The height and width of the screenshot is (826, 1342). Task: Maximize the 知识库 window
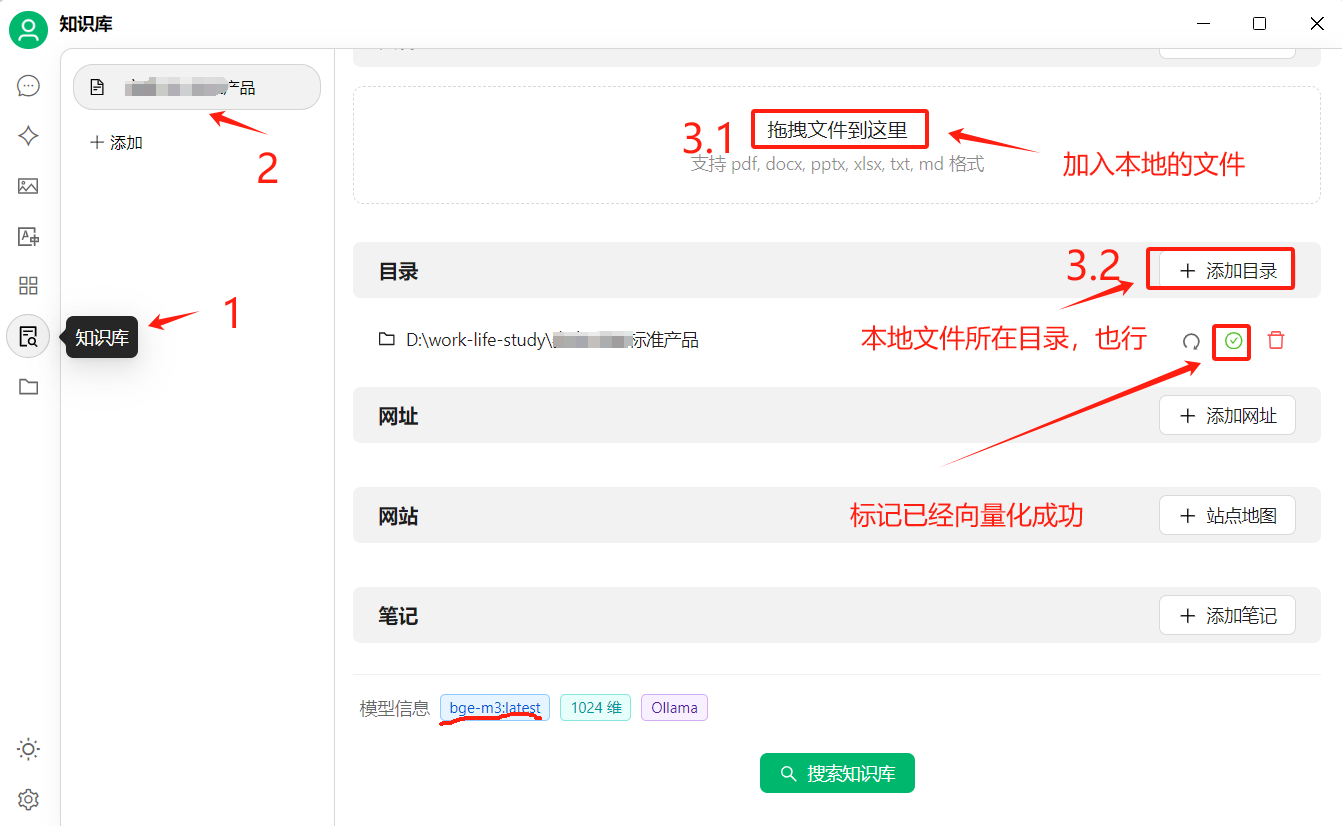click(x=1259, y=24)
